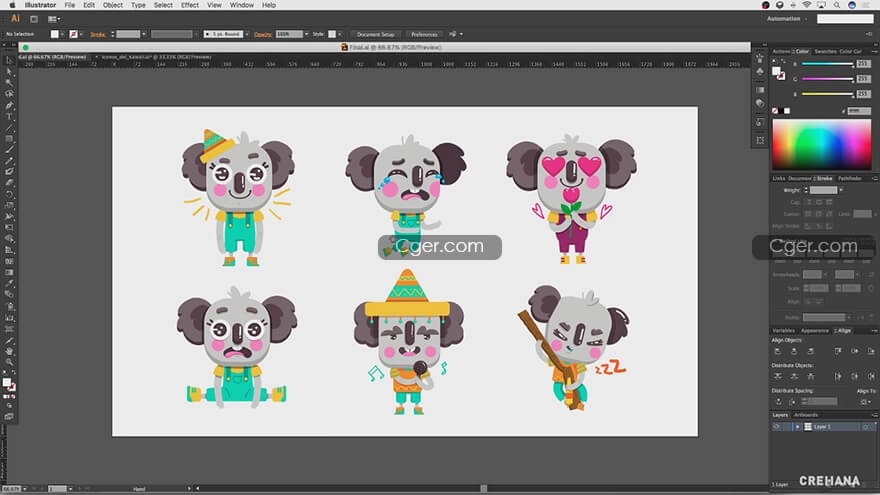Activate fill box in Color panel
The image size is (880, 495).
(x=776, y=71)
